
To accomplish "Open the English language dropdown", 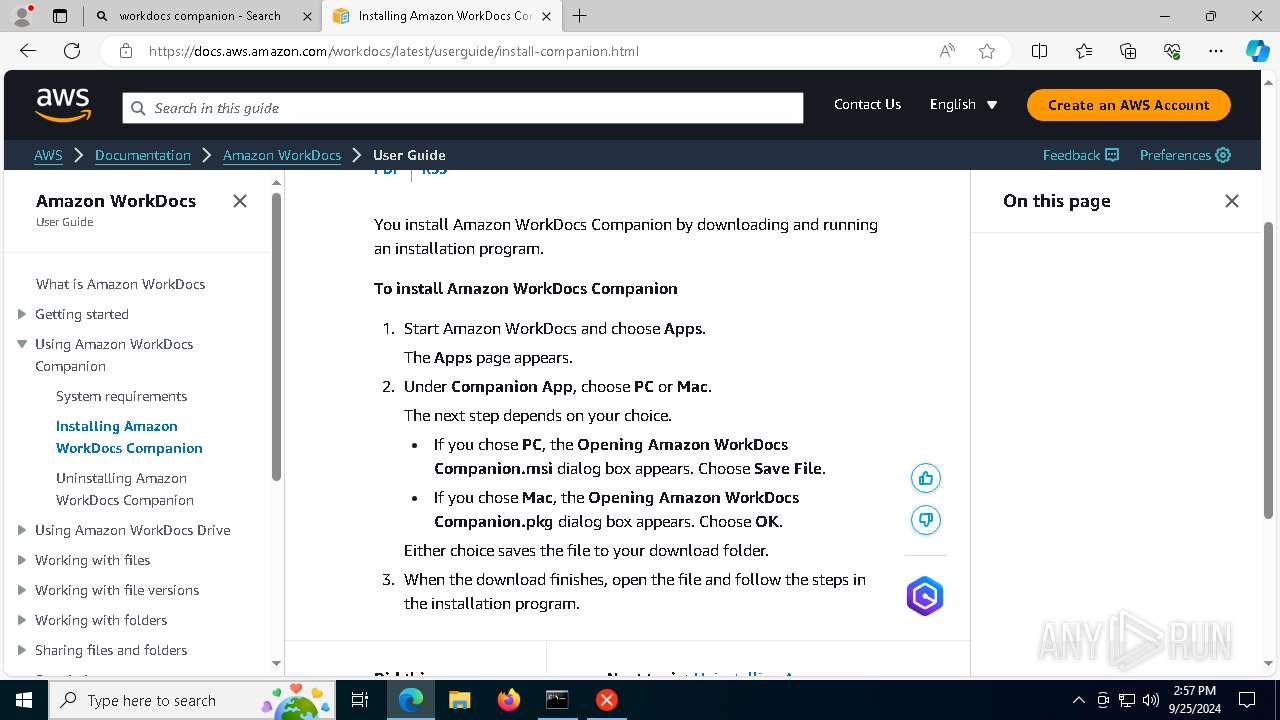I will pyautogui.click(x=963, y=105).
